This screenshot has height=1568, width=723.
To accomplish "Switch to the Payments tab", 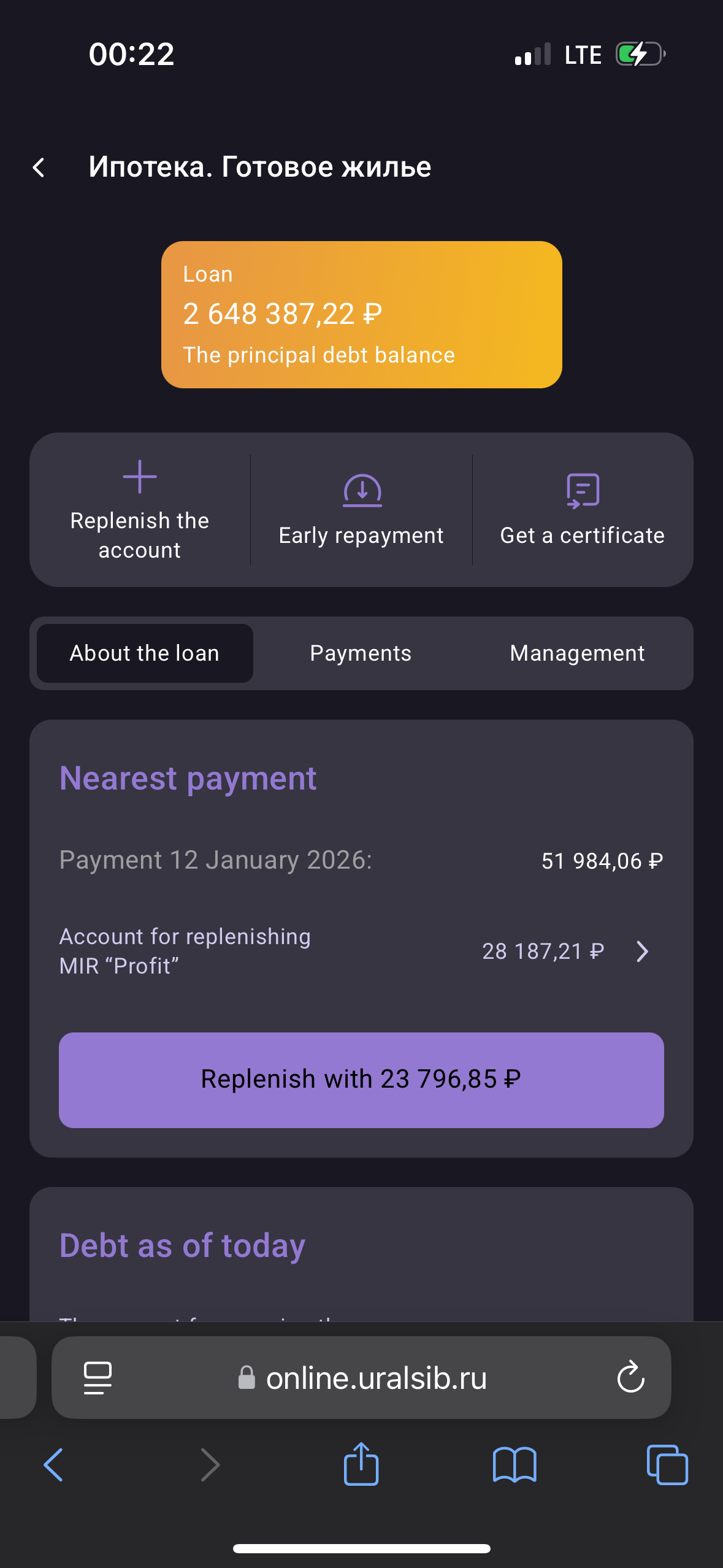I will tap(361, 653).
